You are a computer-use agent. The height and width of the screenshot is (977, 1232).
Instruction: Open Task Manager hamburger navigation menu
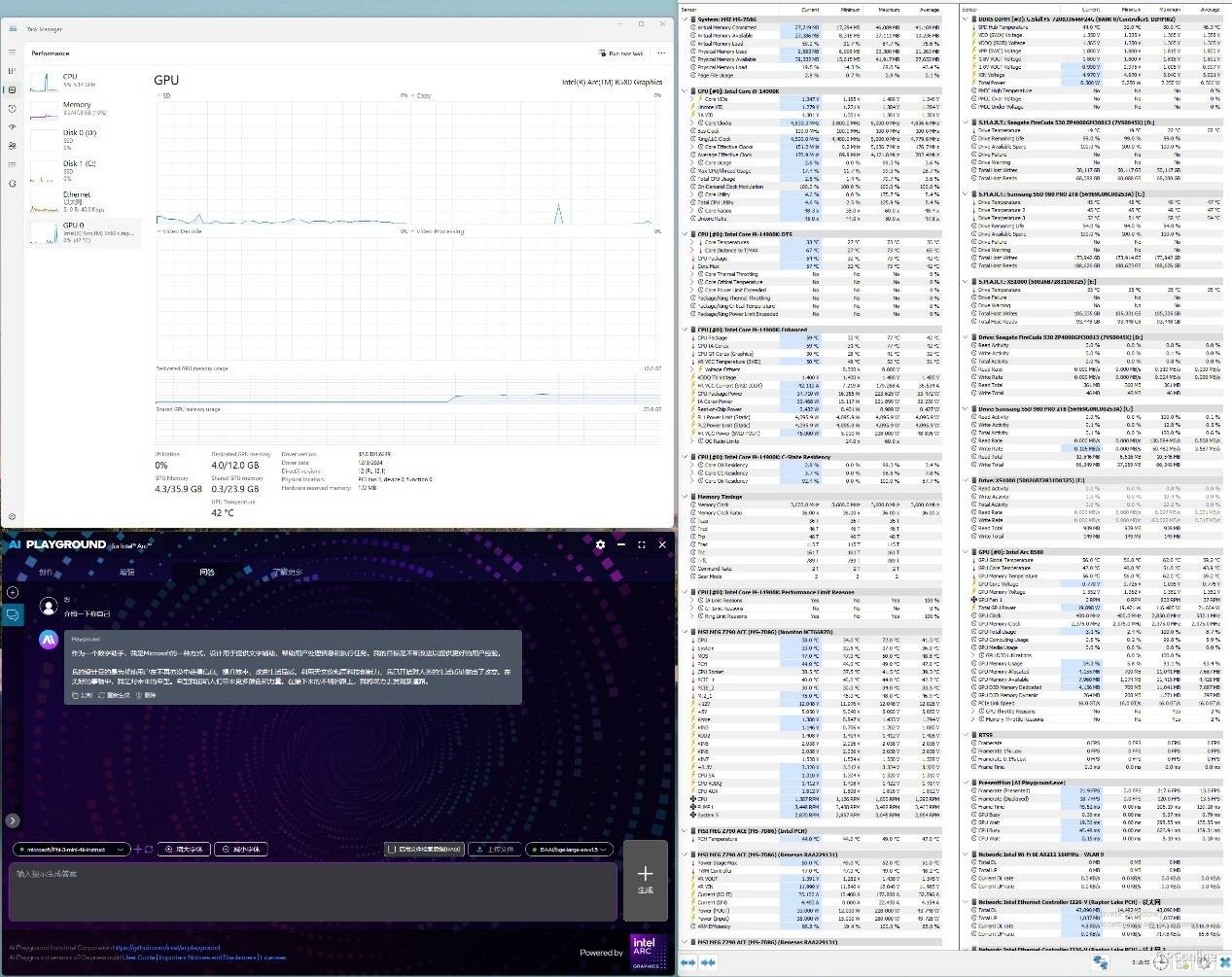(x=12, y=52)
